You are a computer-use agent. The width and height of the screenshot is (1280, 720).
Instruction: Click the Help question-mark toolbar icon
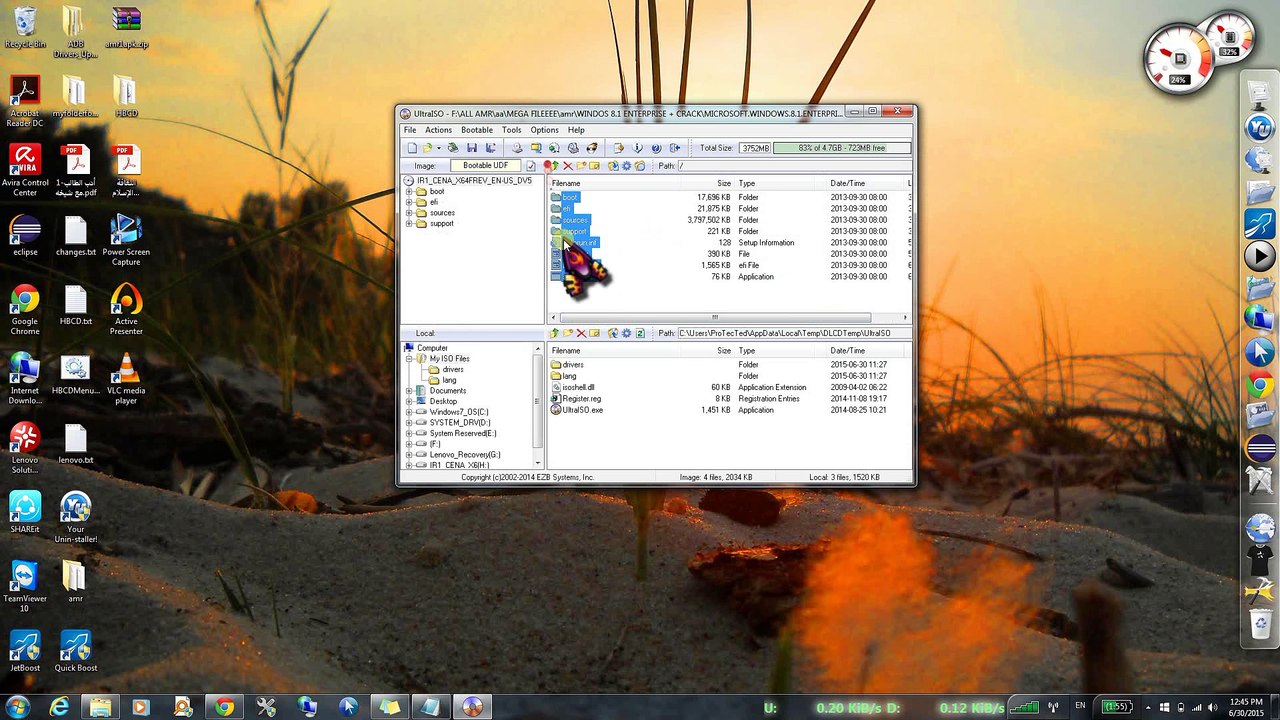656,148
